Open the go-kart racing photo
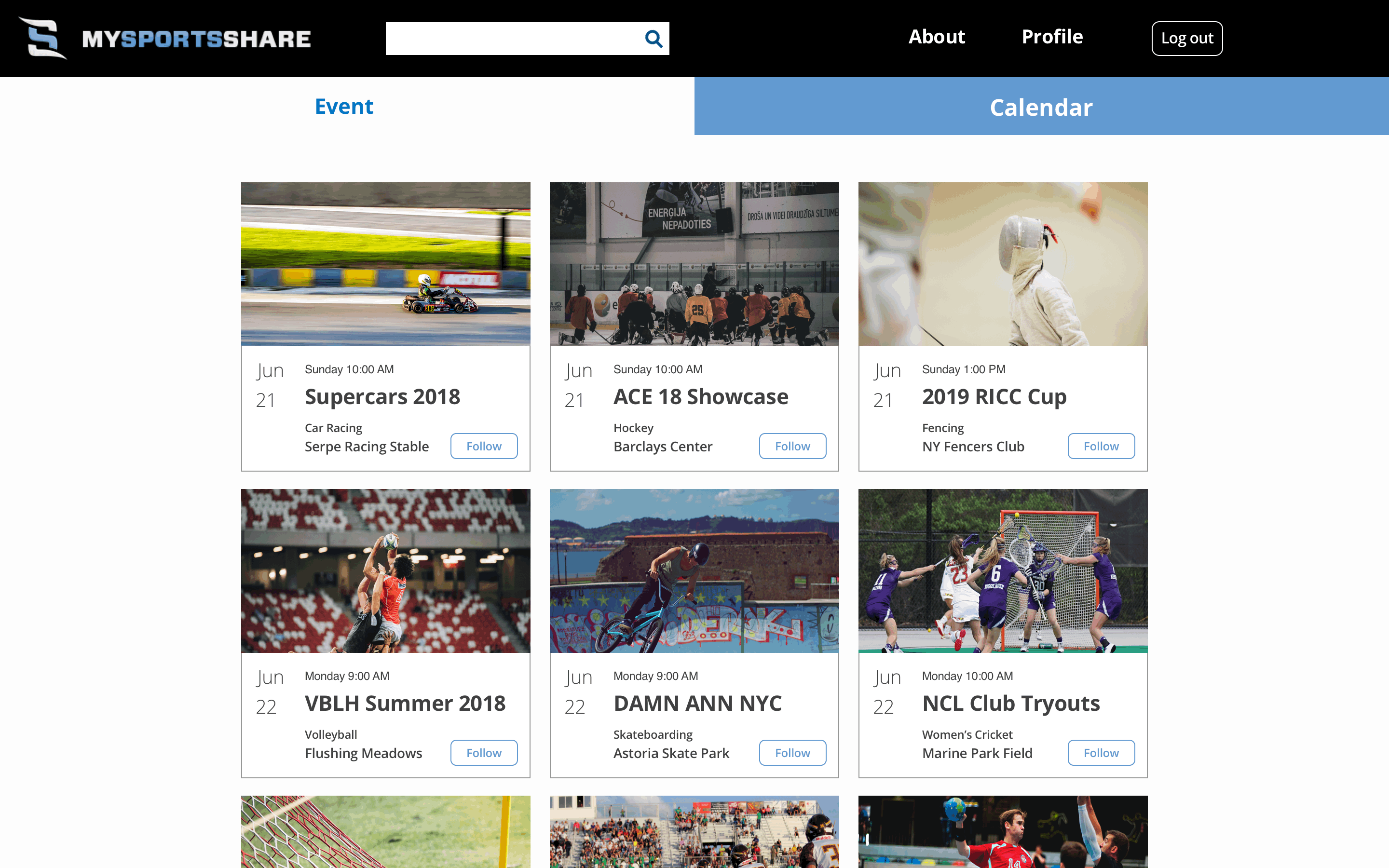The image size is (1389, 868). point(385,264)
